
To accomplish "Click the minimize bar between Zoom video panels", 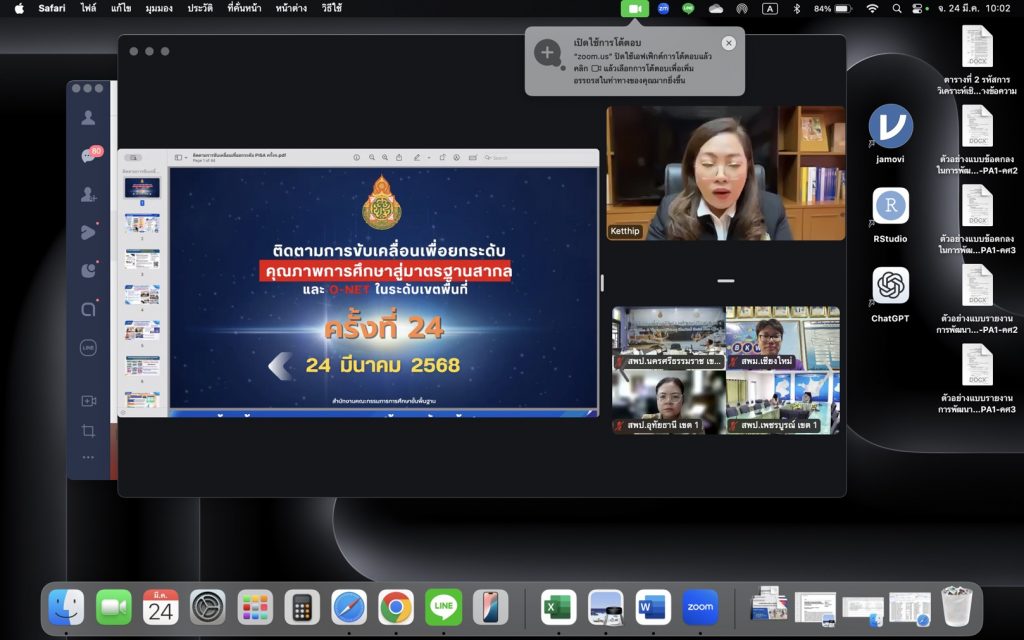I will click(726, 281).
